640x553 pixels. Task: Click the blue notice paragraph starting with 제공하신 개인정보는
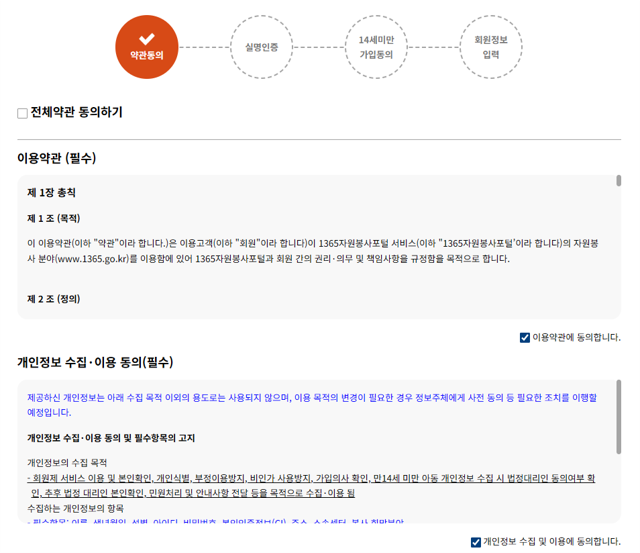[x=310, y=404]
